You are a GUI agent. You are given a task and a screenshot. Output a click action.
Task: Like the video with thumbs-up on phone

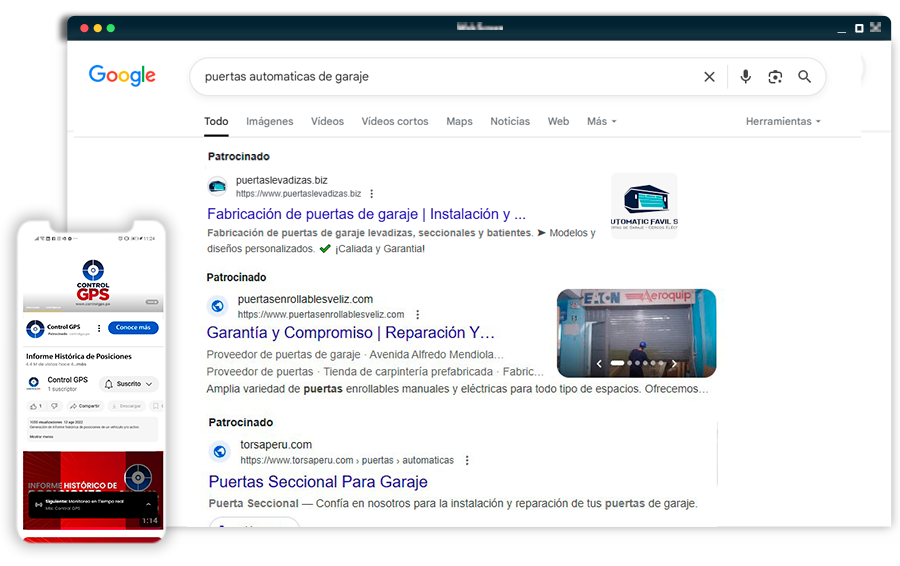coord(34,406)
